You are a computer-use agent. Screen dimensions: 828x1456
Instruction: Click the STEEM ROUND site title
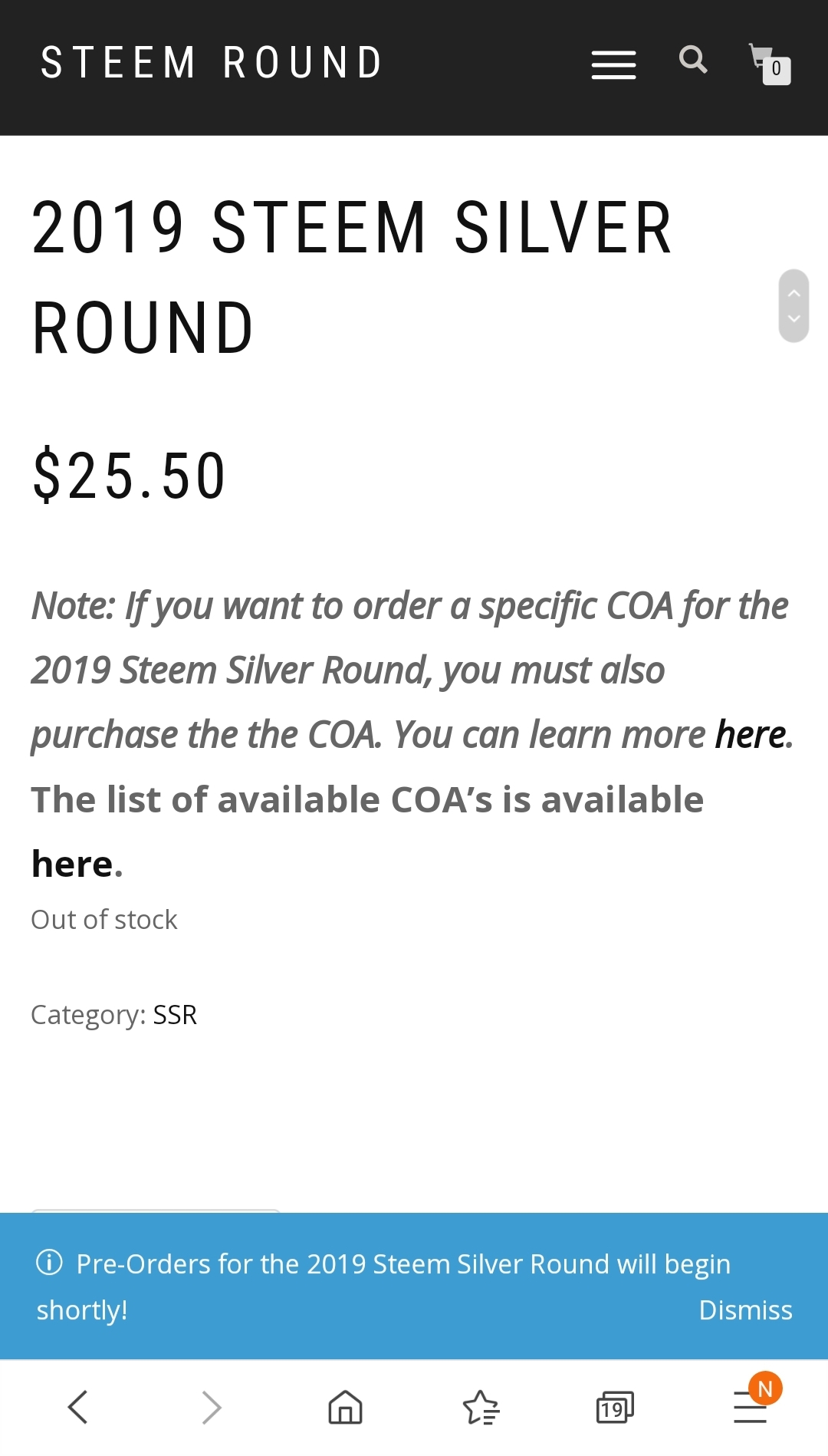click(x=212, y=63)
